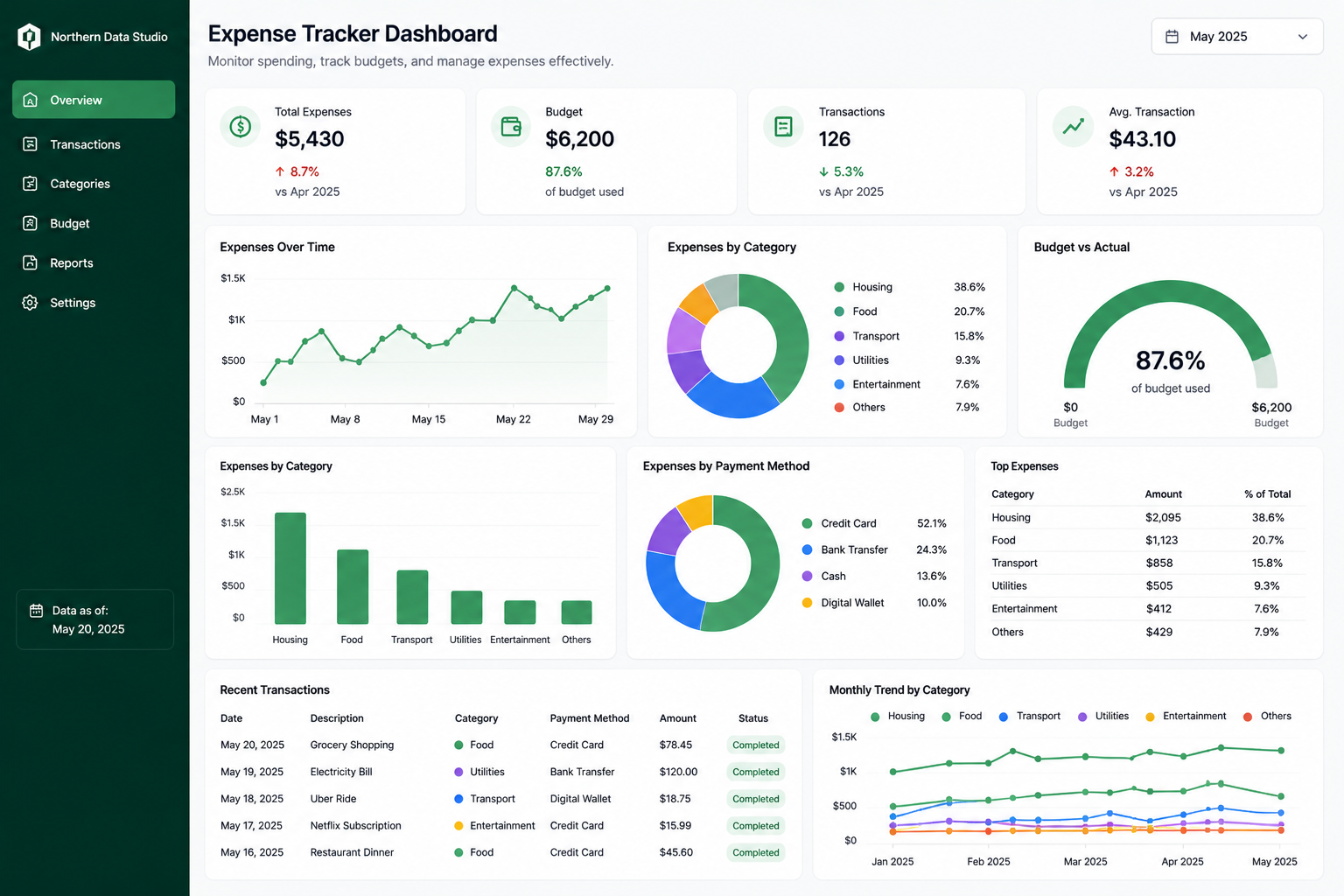Toggle Food series in Monthly Trend legend
Viewport: 1344px width, 896px height.
click(x=962, y=717)
